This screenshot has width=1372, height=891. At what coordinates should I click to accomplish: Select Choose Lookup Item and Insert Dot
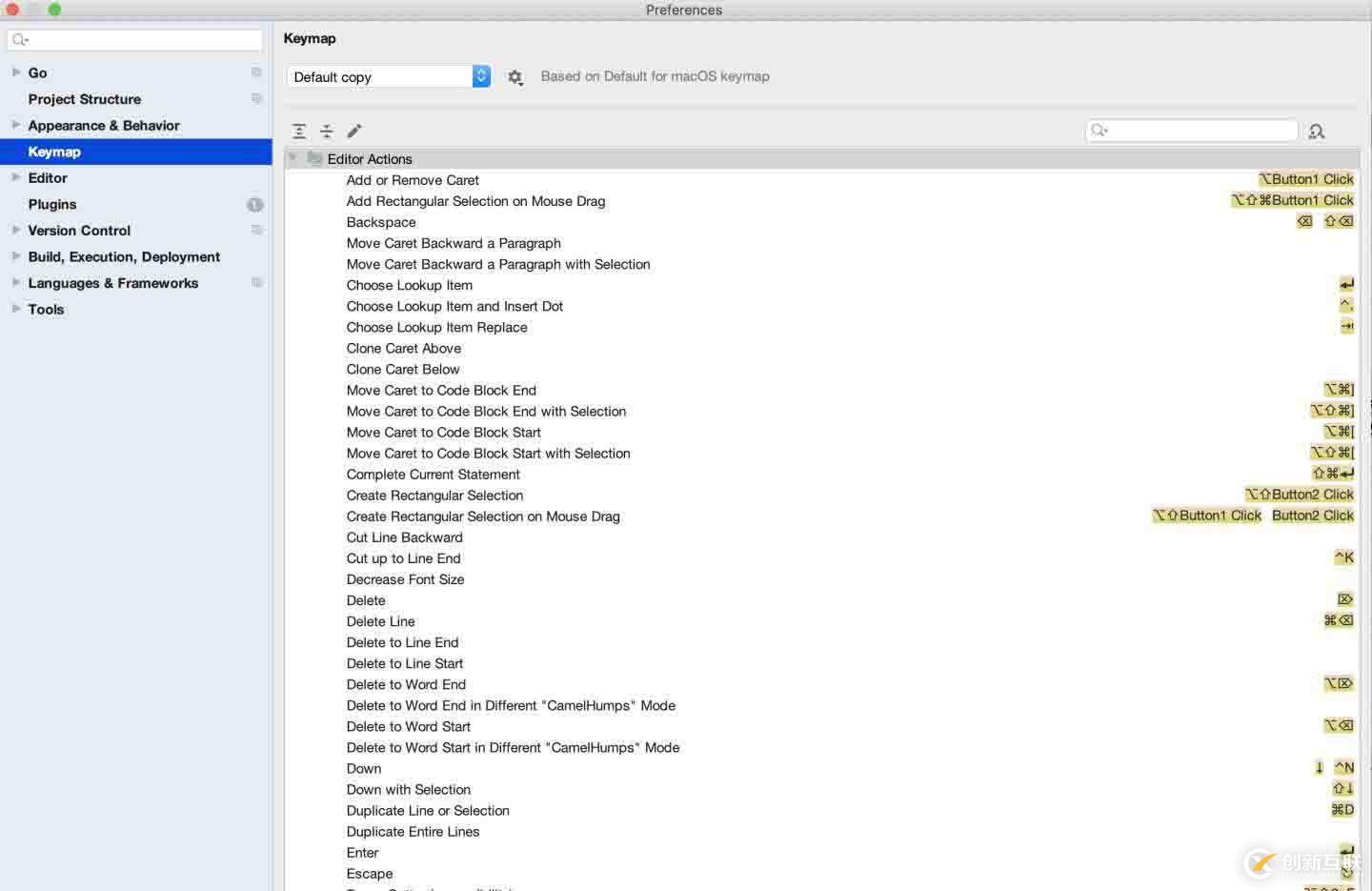[x=454, y=306]
